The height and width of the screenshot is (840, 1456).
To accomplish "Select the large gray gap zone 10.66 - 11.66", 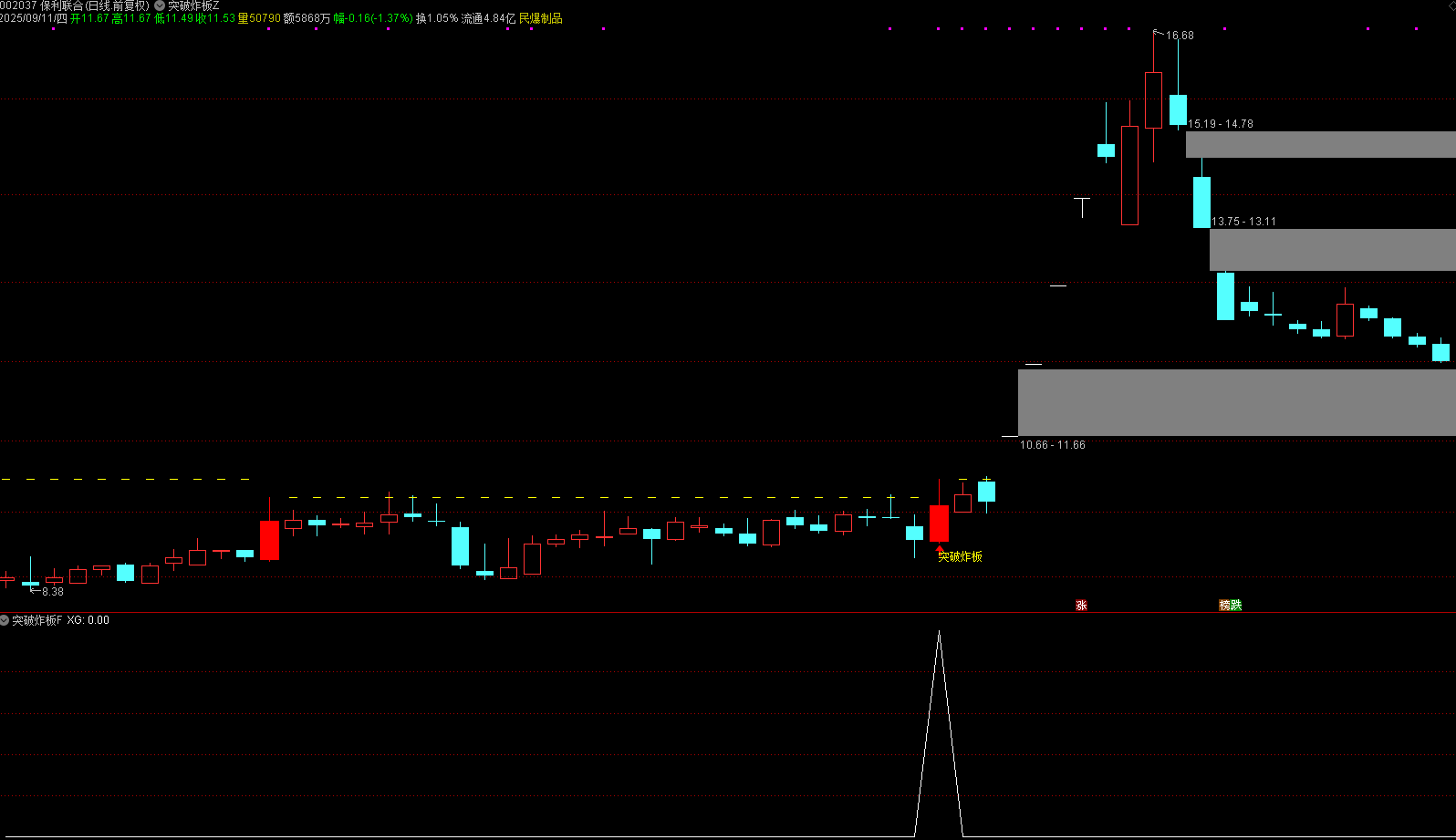I will [x=1237, y=402].
